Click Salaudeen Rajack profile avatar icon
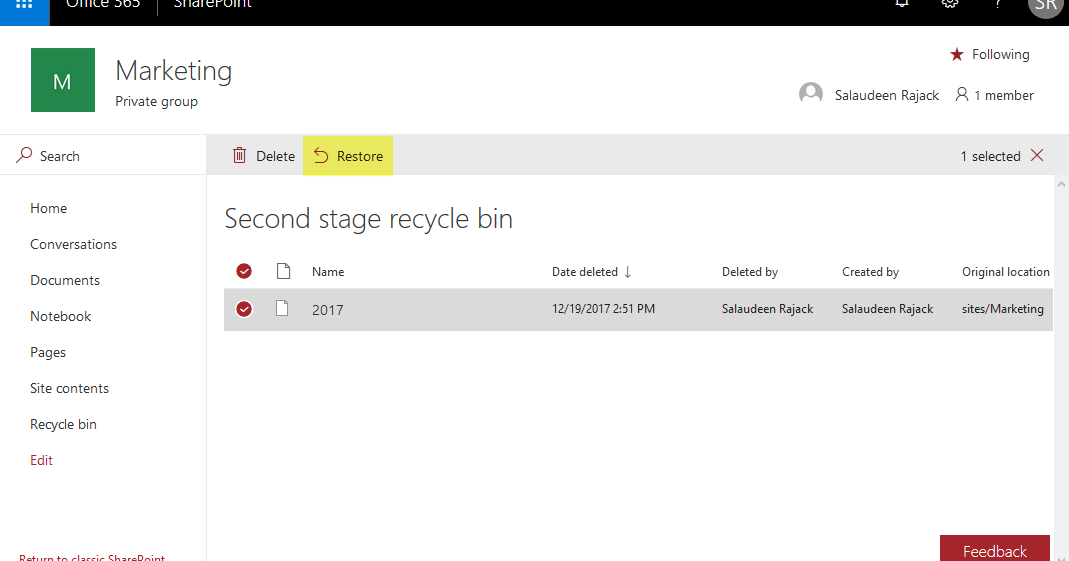This screenshot has height=561, width=1069. (x=811, y=94)
